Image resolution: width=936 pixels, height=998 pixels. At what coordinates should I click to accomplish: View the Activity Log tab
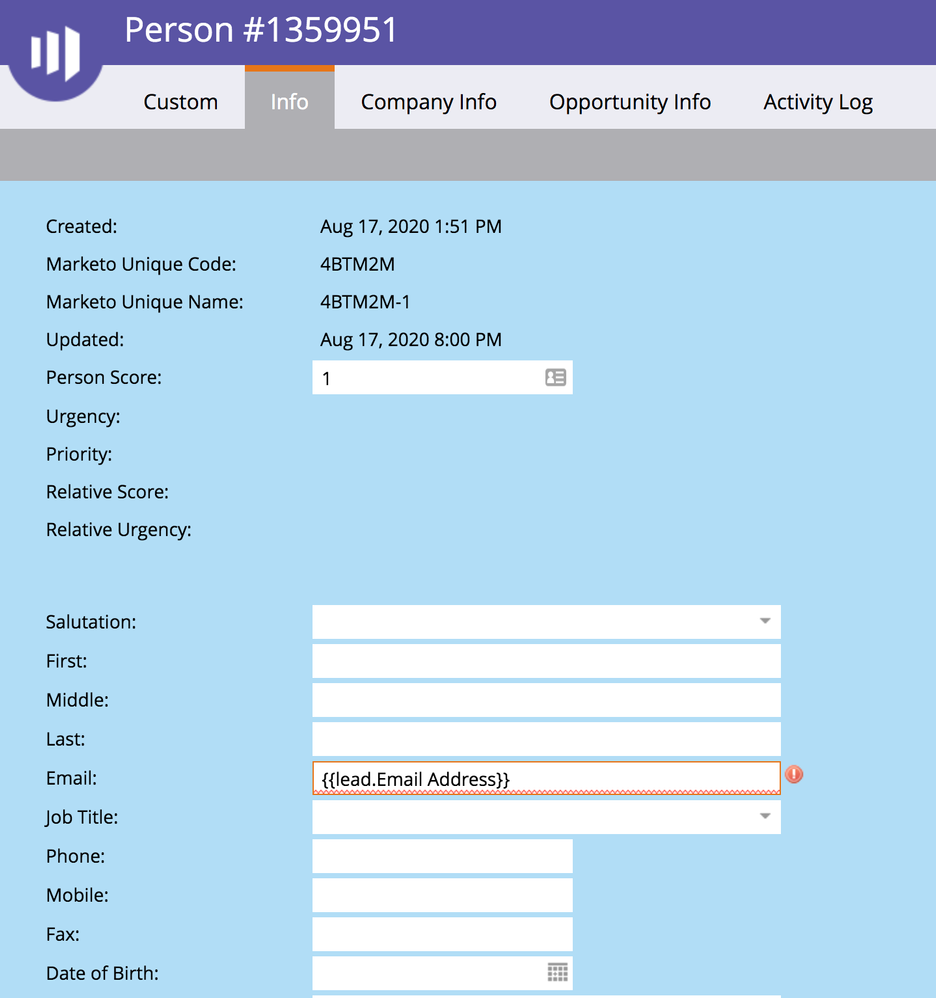pyautogui.click(x=818, y=102)
